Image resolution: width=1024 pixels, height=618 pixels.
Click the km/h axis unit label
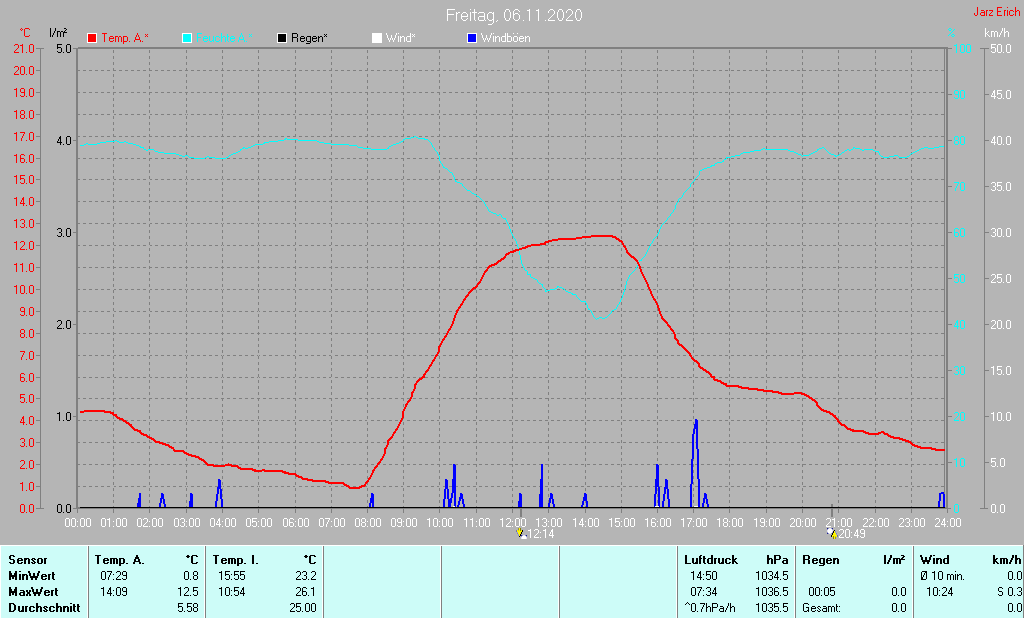996,33
